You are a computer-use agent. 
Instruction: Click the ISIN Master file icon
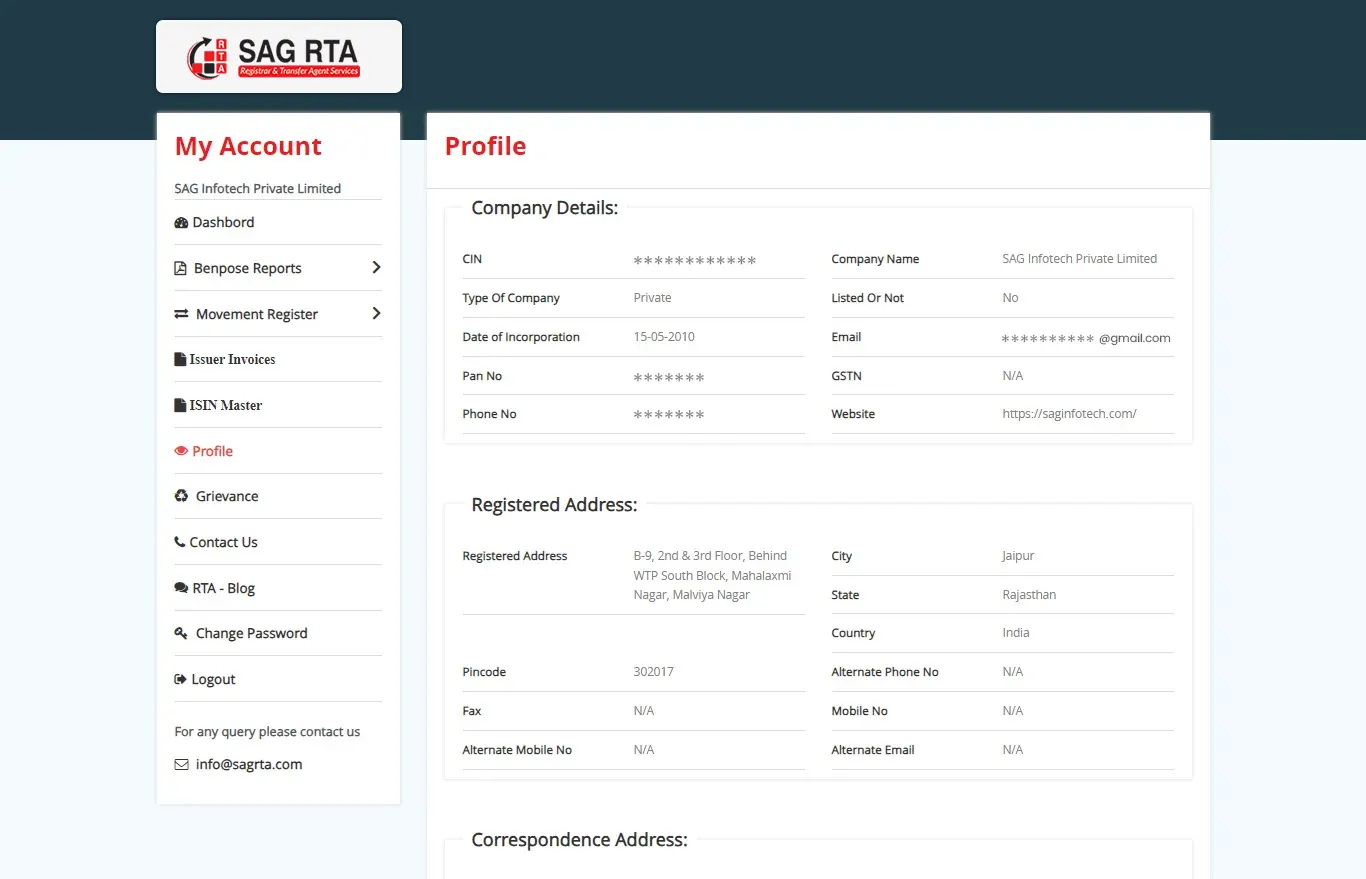point(180,405)
